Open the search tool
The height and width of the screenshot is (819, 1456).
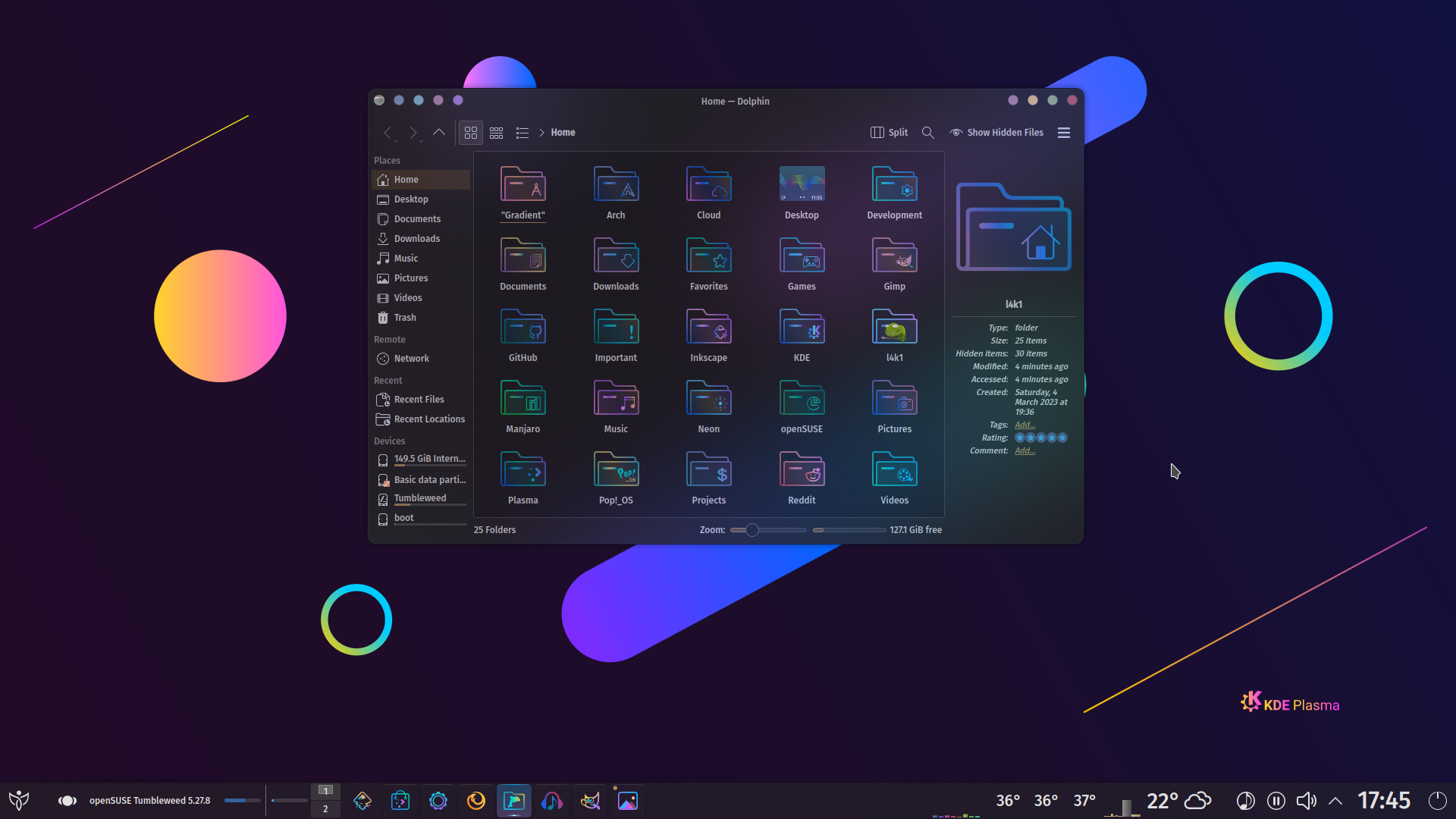coord(927,133)
